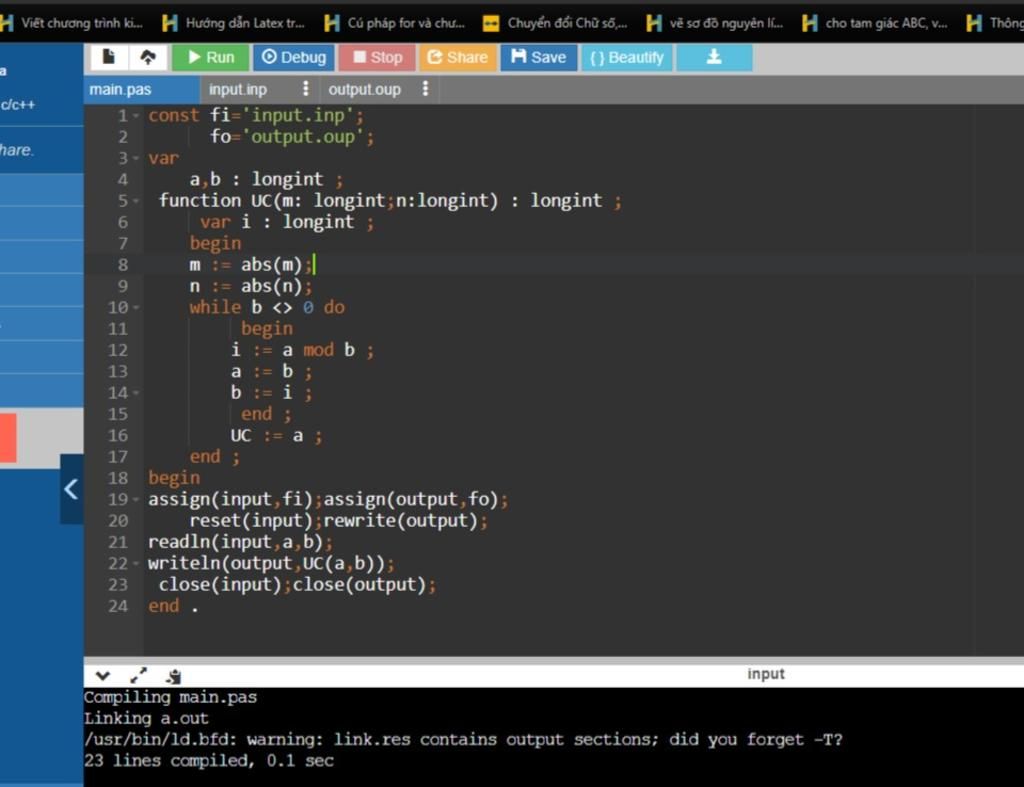Click the clear console icon
The image size is (1024, 787).
(x=173, y=675)
